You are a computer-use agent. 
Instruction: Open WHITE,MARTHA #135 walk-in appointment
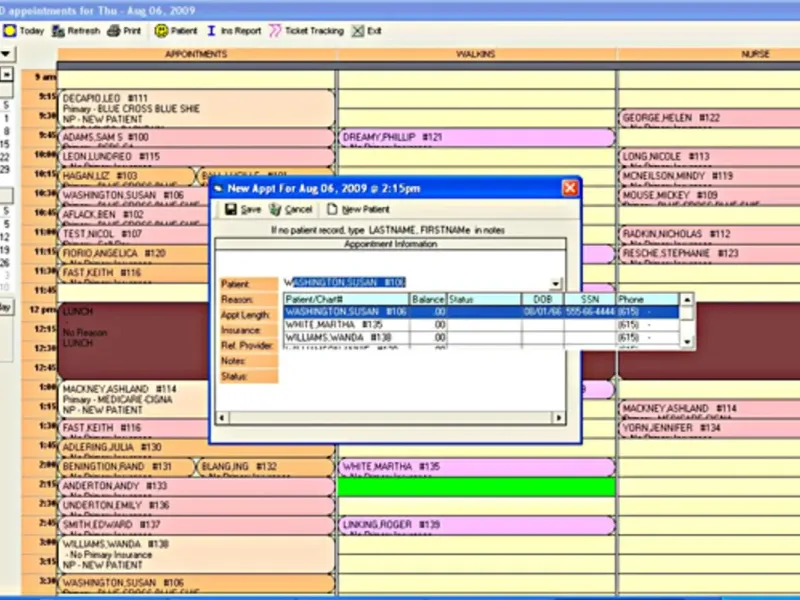(x=477, y=467)
